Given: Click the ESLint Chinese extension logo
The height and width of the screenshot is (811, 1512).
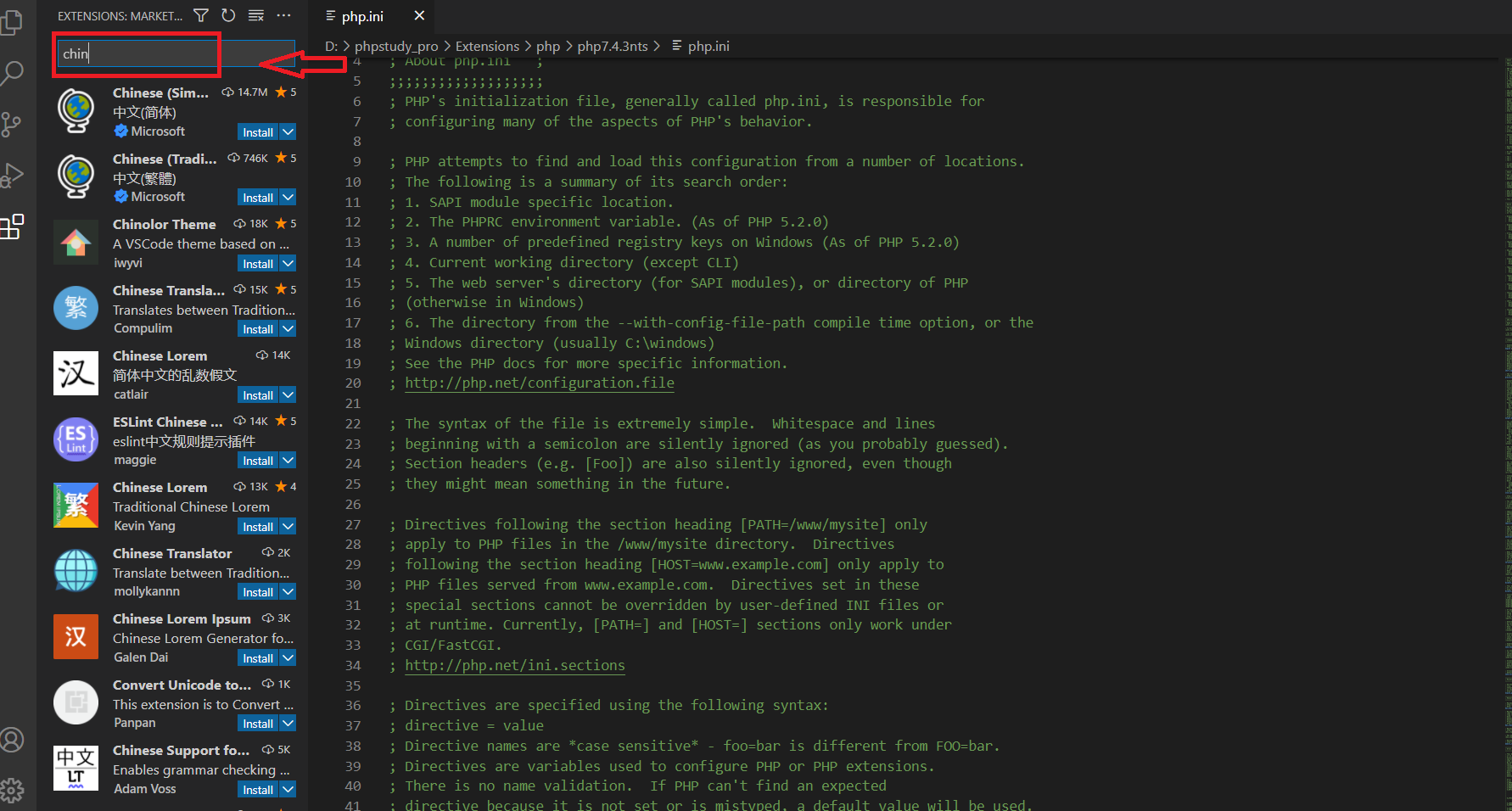Looking at the screenshot, I should (x=76, y=439).
